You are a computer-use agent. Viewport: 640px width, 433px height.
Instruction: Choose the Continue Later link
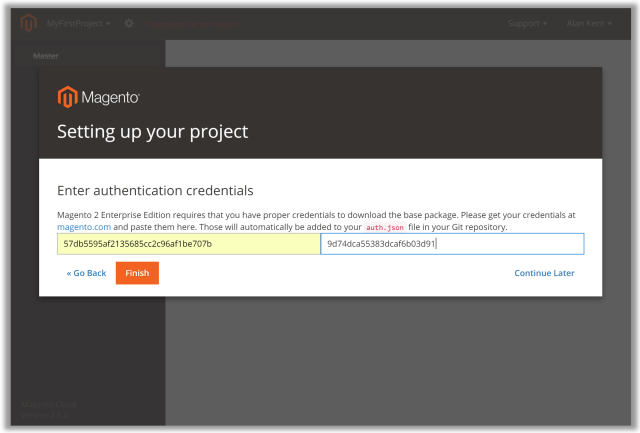544,273
